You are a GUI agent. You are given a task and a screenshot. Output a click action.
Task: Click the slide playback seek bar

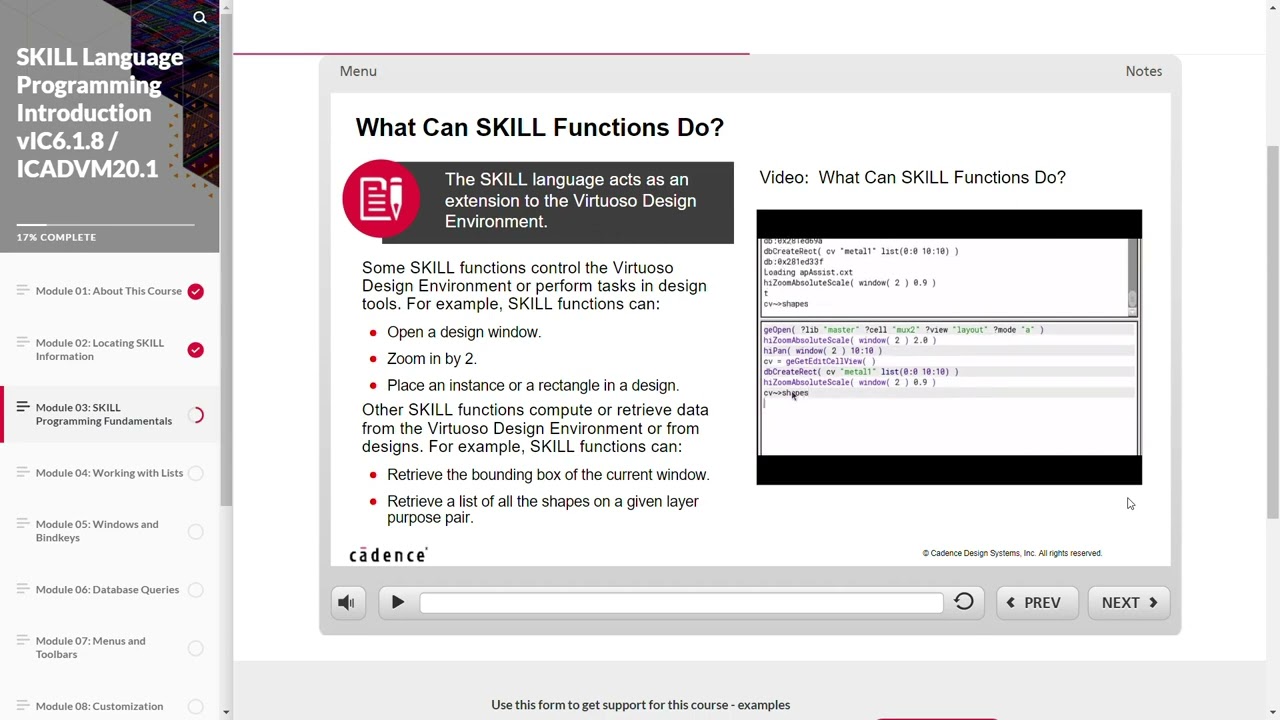point(681,603)
